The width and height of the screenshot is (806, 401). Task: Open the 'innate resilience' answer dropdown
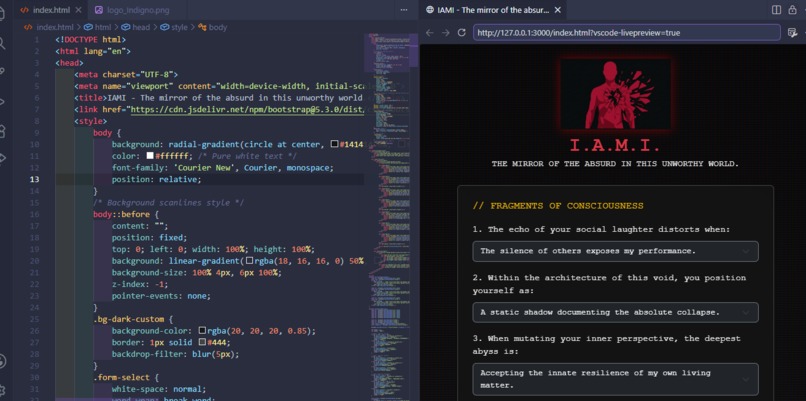tap(615, 379)
